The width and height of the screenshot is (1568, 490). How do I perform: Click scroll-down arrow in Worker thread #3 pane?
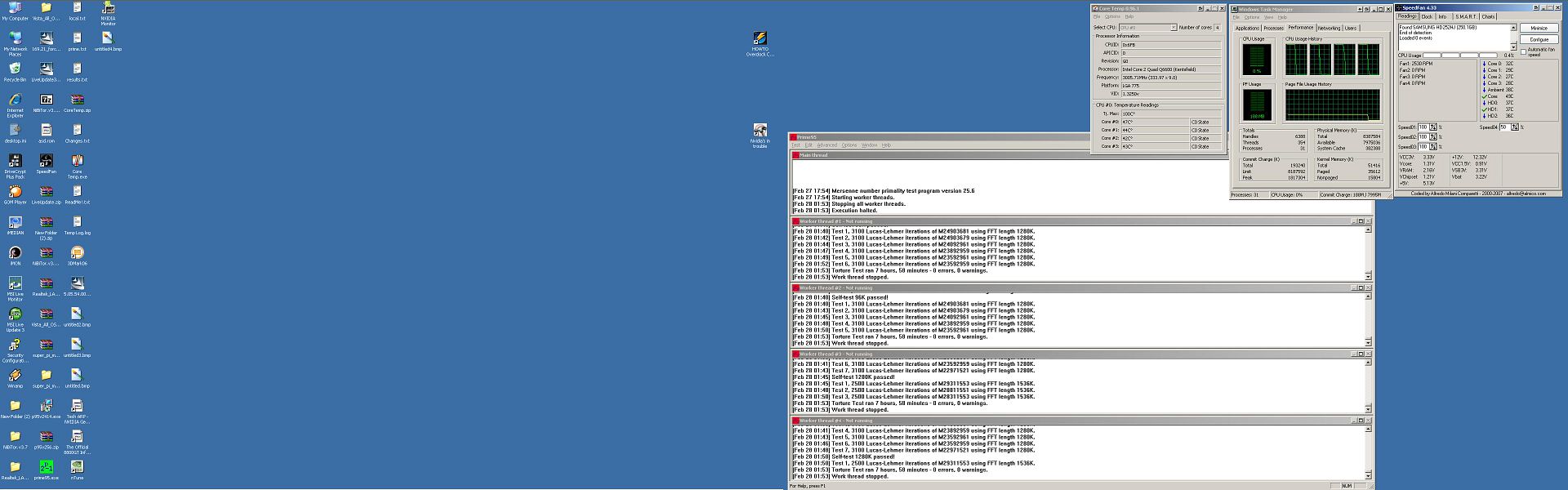(x=1368, y=408)
